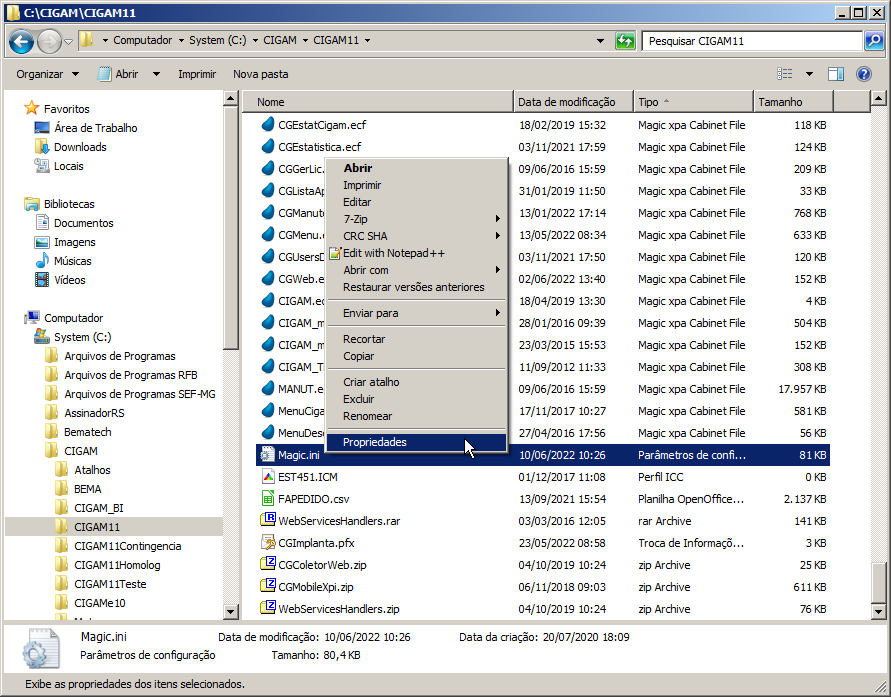Choose Recortar in the context menu
This screenshot has height=697, width=891.
[418, 339]
